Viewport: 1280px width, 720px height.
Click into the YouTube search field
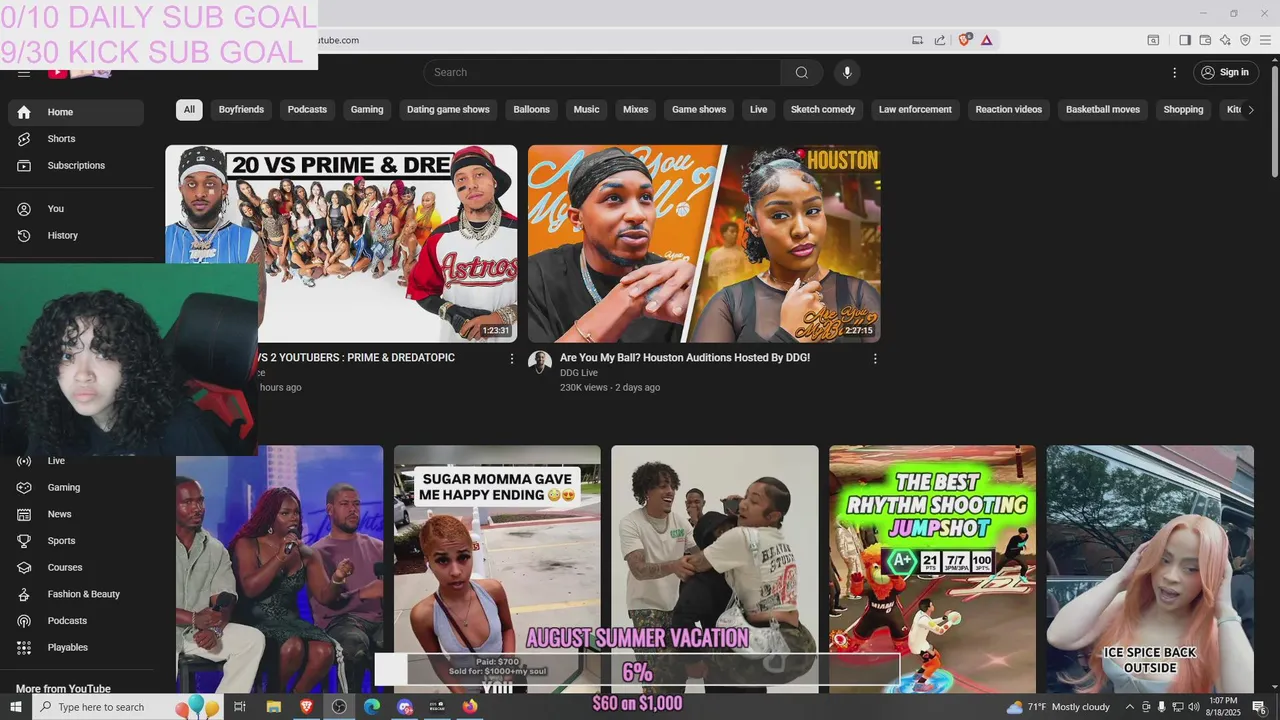pos(602,72)
